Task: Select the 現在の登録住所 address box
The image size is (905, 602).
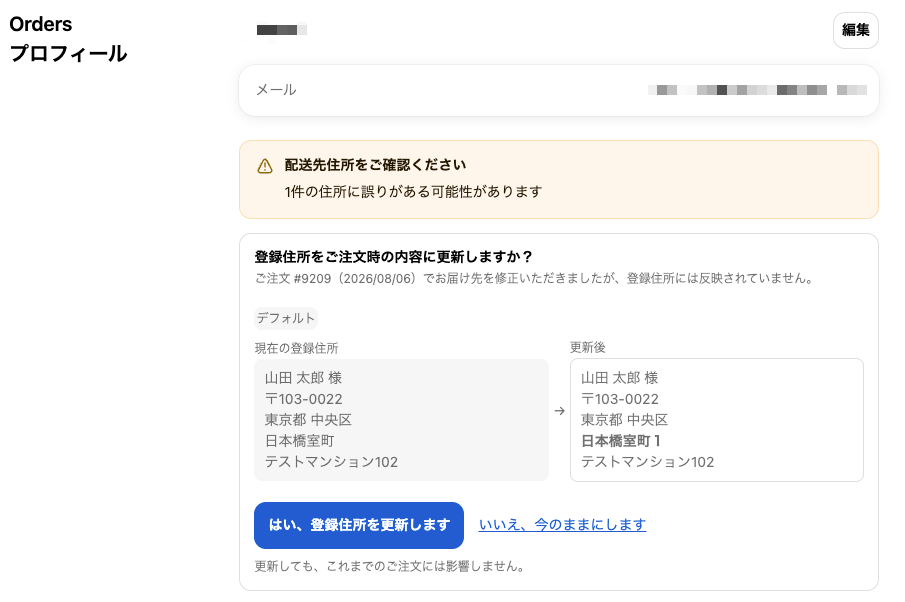Action: pyautogui.click(x=401, y=420)
